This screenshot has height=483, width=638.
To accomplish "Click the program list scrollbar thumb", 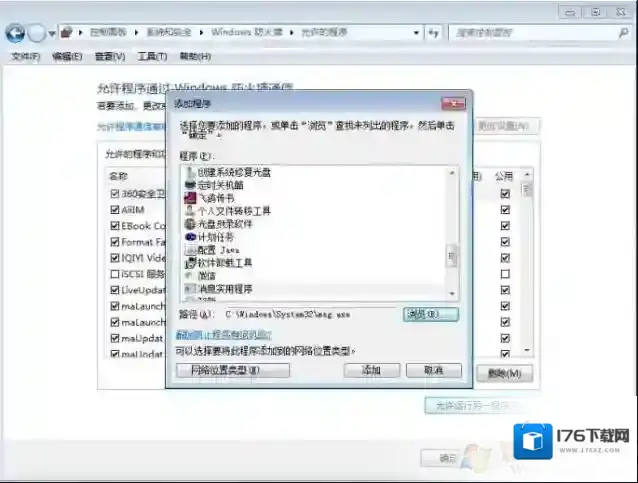I will 452,256.
